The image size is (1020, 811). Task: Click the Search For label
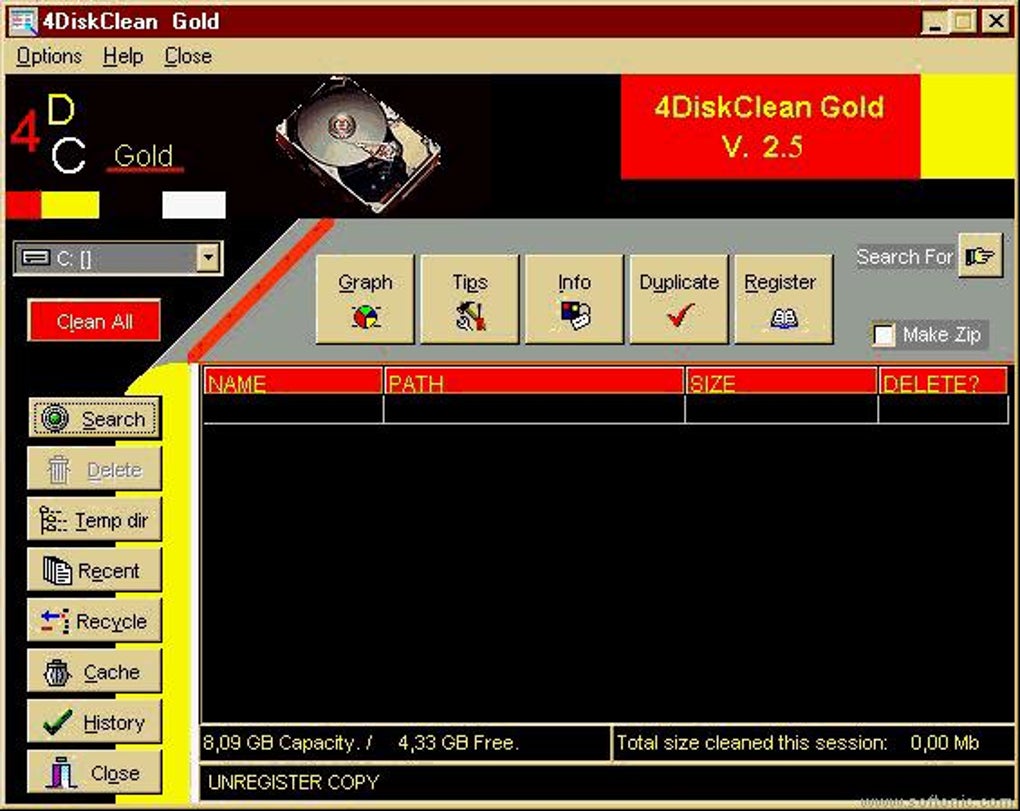coord(905,257)
